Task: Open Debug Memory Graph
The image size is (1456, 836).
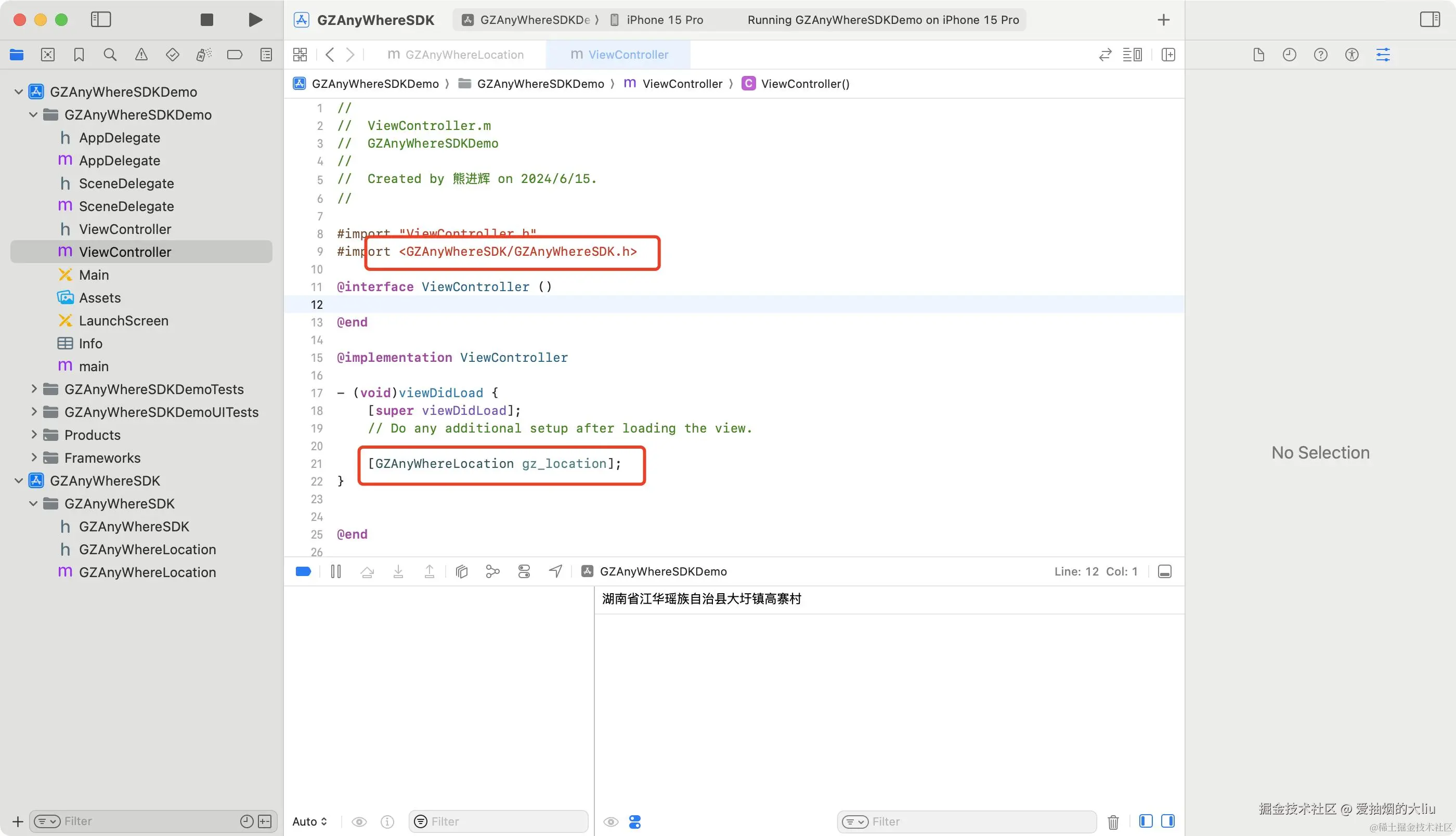Action: [492, 571]
